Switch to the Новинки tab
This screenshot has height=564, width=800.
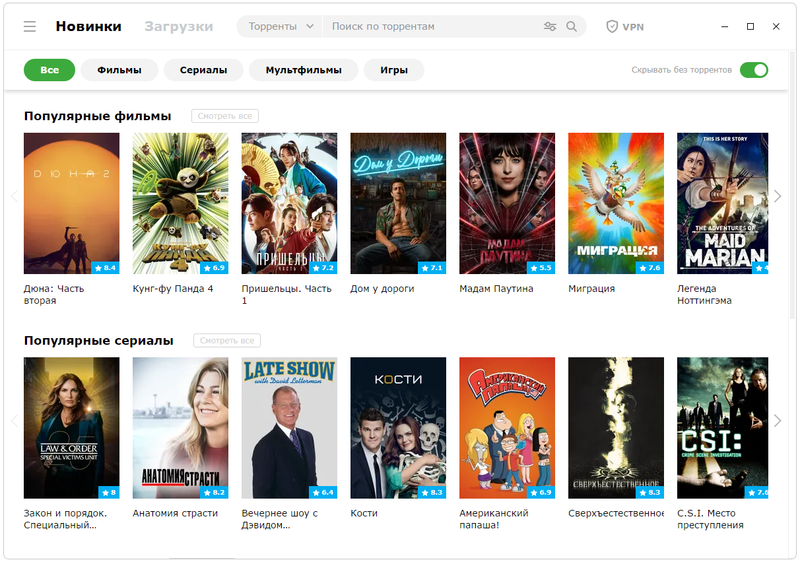coord(88,27)
